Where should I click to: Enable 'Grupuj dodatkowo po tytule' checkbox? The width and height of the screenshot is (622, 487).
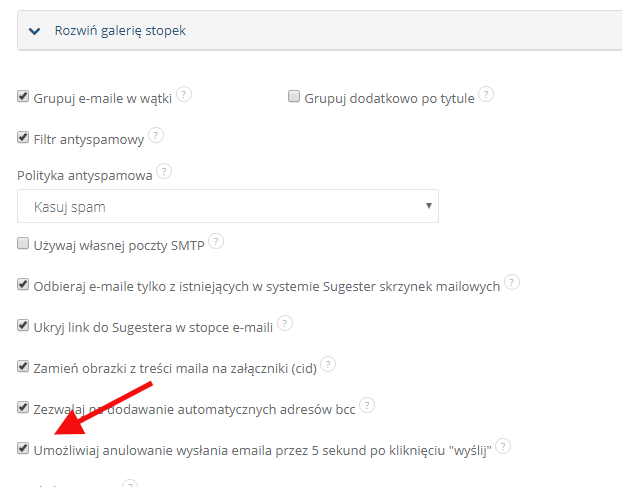pos(294,96)
